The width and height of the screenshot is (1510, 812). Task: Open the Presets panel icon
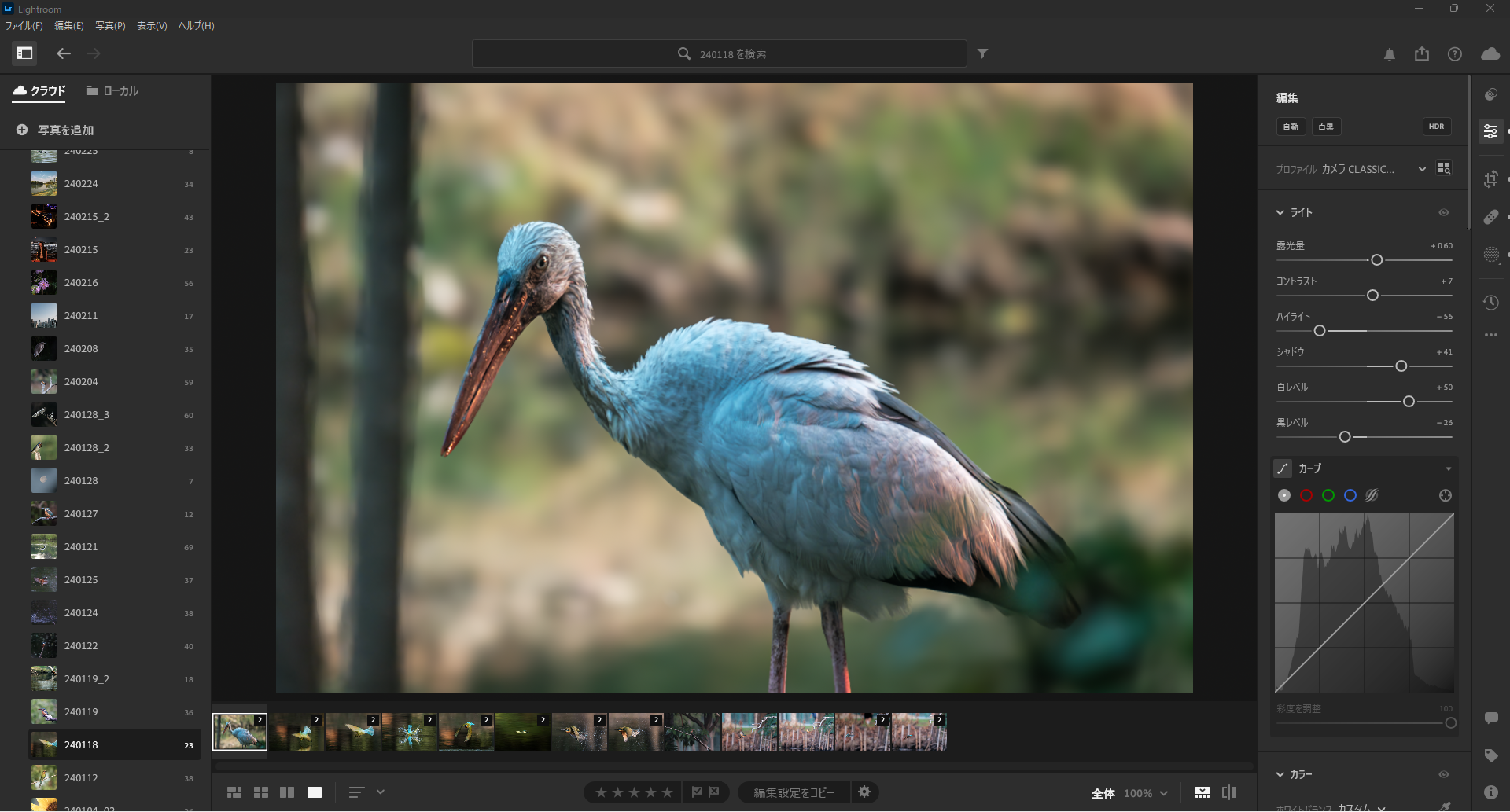pyautogui.click(x=1490, y=94)
